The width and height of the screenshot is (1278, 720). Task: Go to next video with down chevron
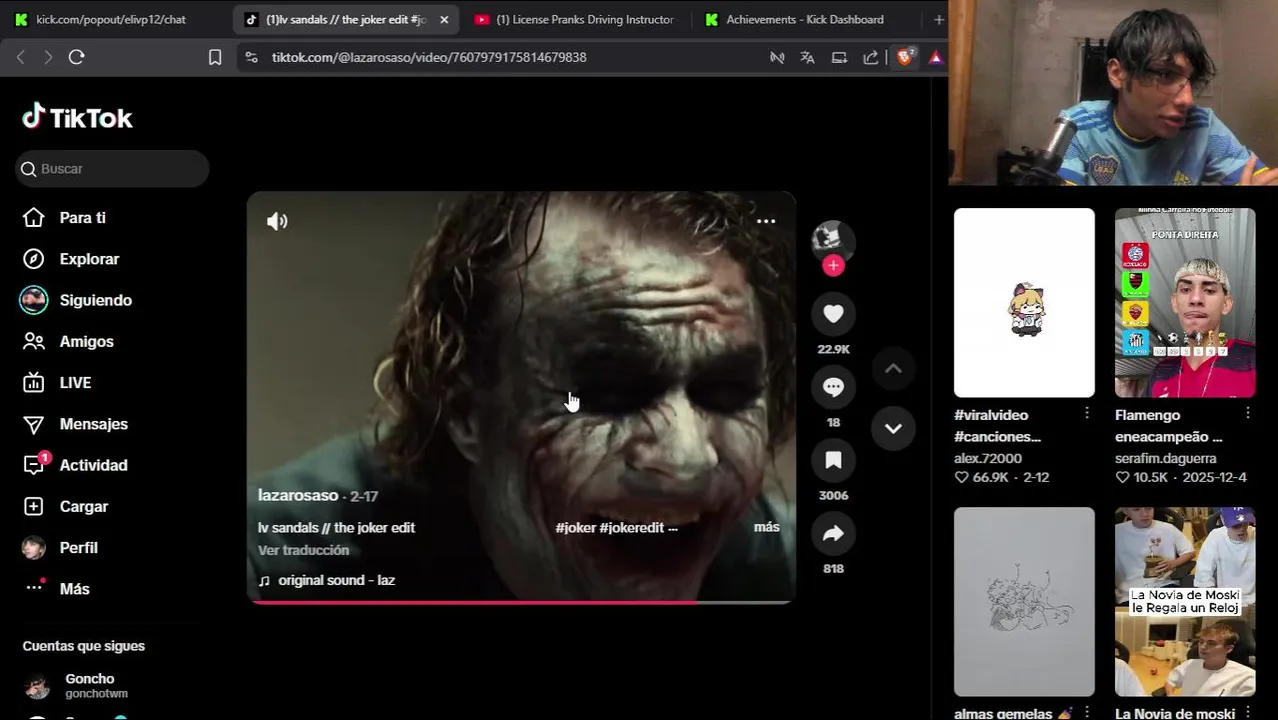point(893,428)
